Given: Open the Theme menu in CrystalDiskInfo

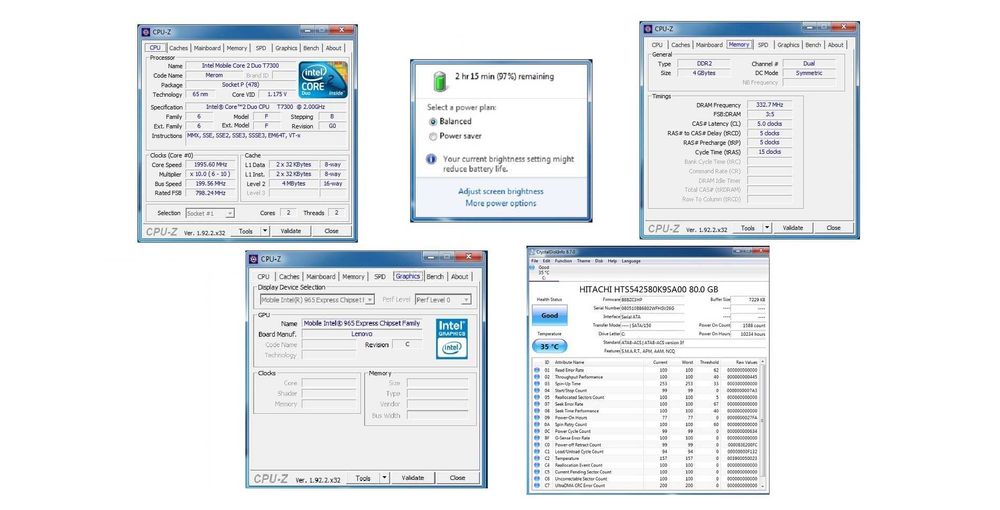Looking at the screenshot, I should pos(584,261).
